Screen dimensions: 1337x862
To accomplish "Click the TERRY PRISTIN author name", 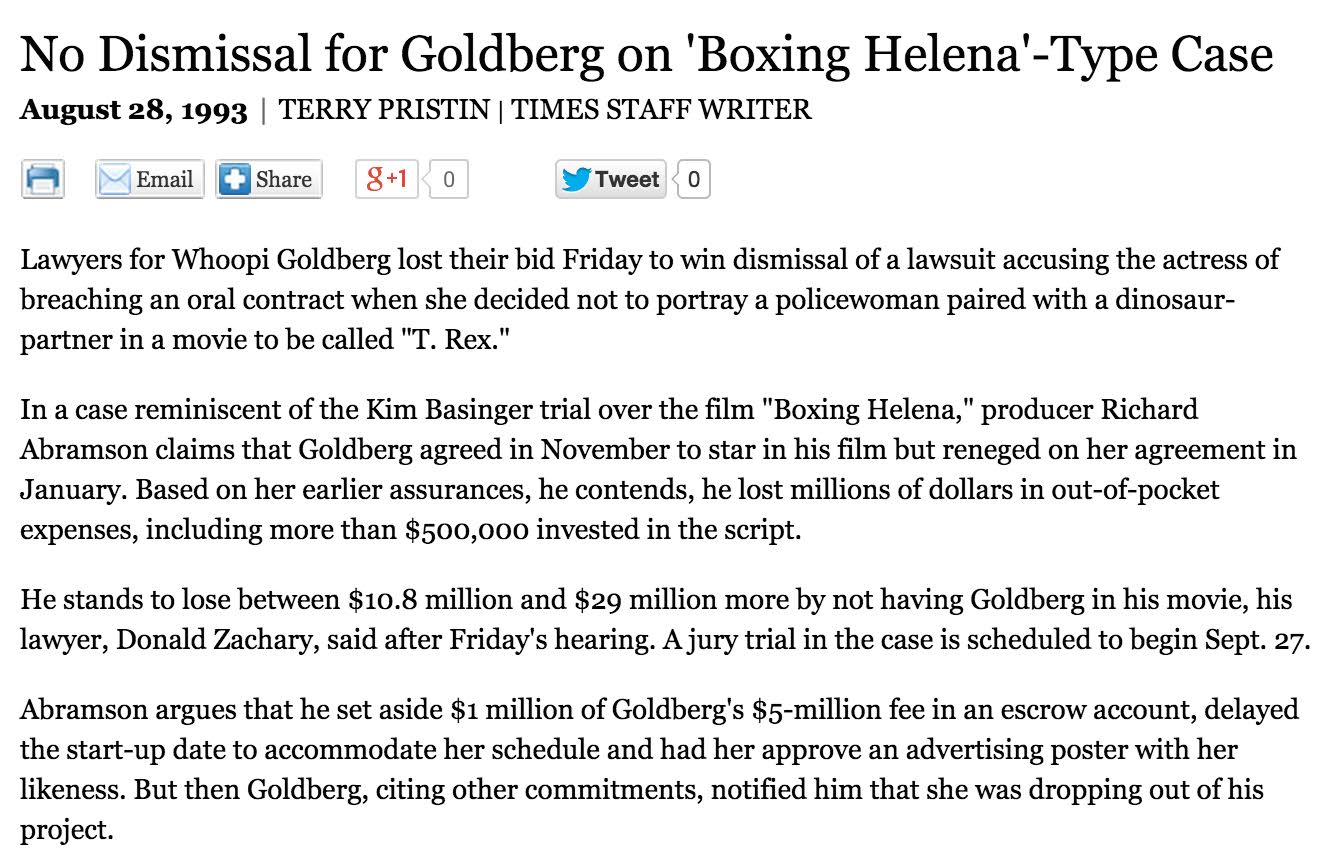I will (385, 109).
